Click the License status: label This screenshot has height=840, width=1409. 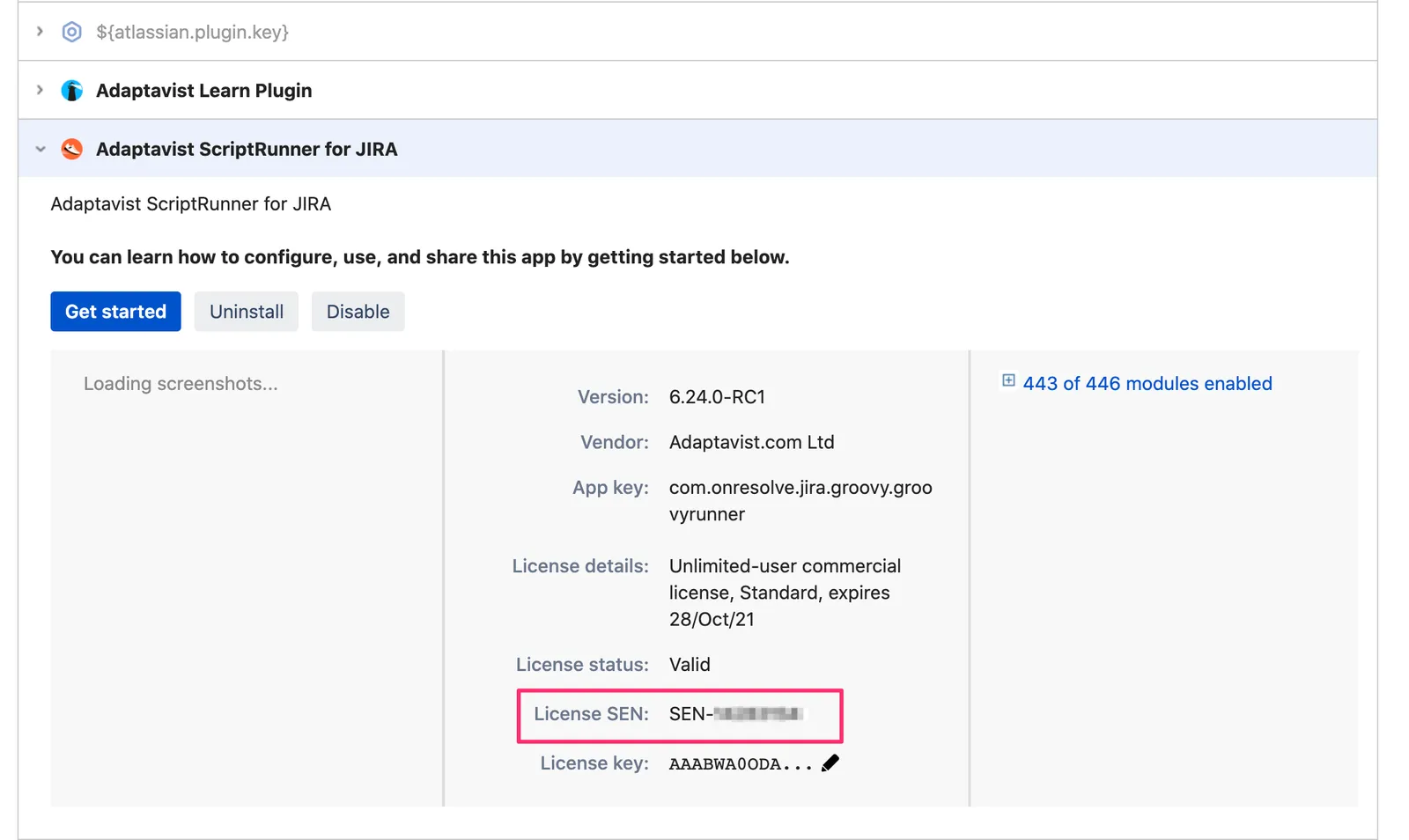tap(582, 664)
